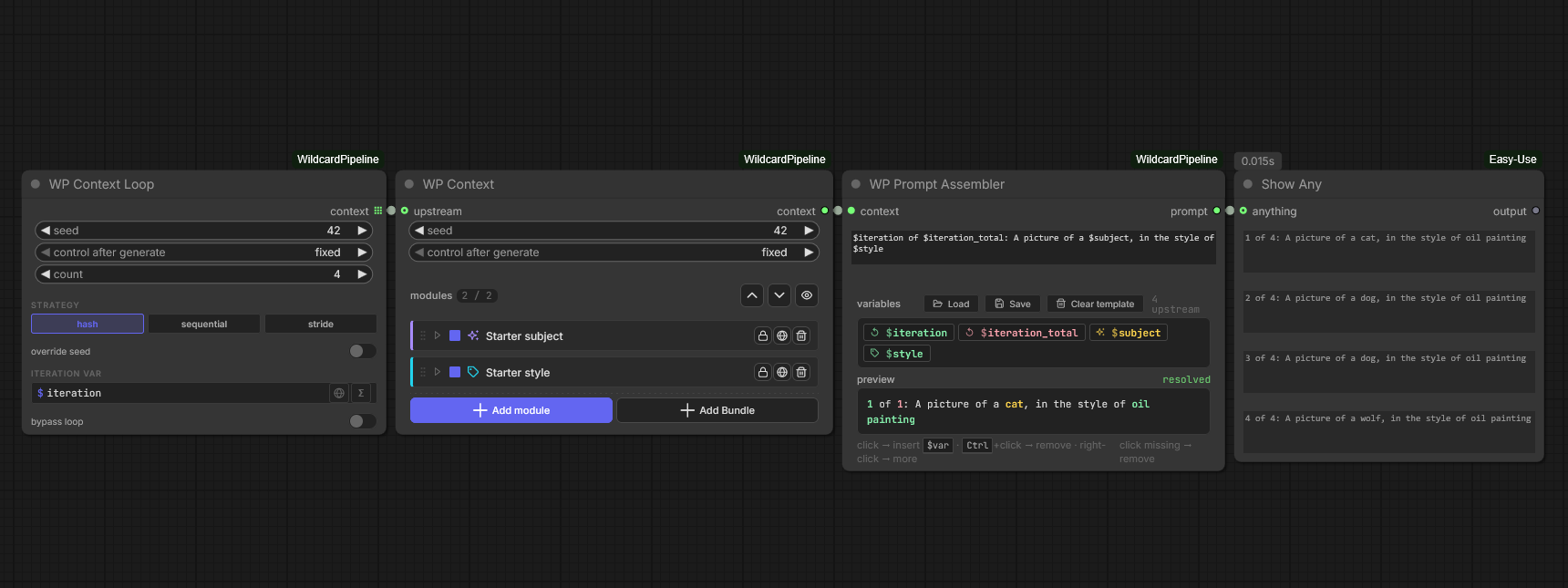Increase seed in WP Context Loop

(362, 231)
